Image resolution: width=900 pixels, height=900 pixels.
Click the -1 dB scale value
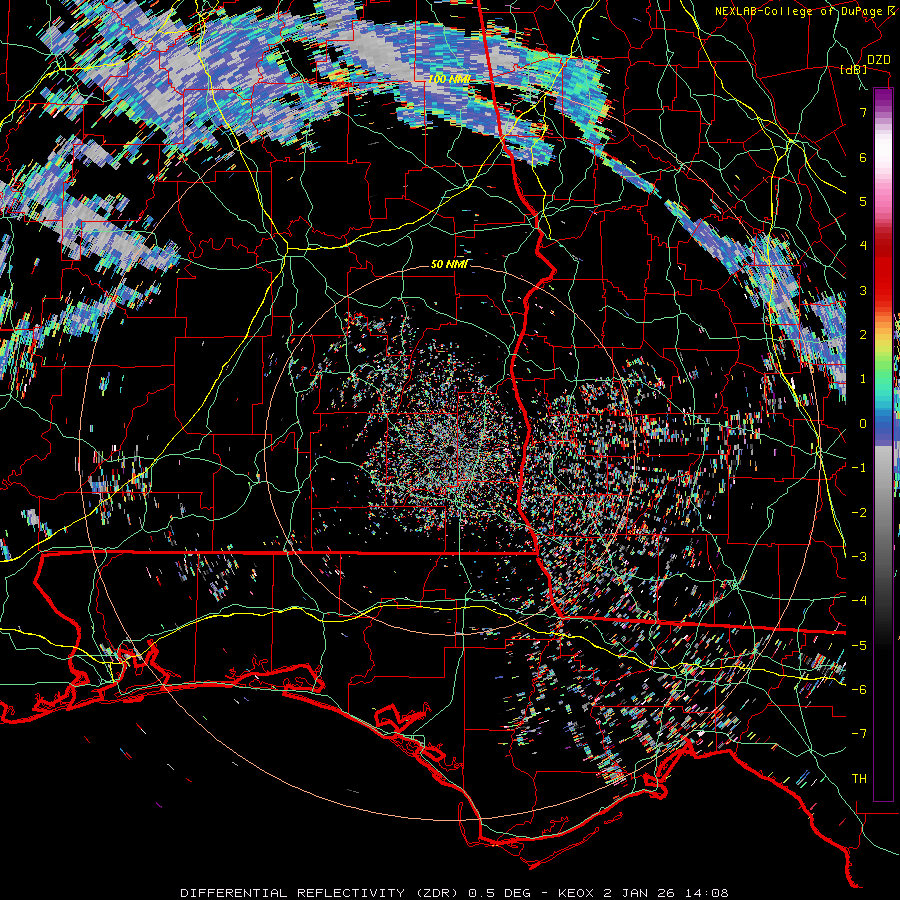pyautogui.click(x=859, y=468)
